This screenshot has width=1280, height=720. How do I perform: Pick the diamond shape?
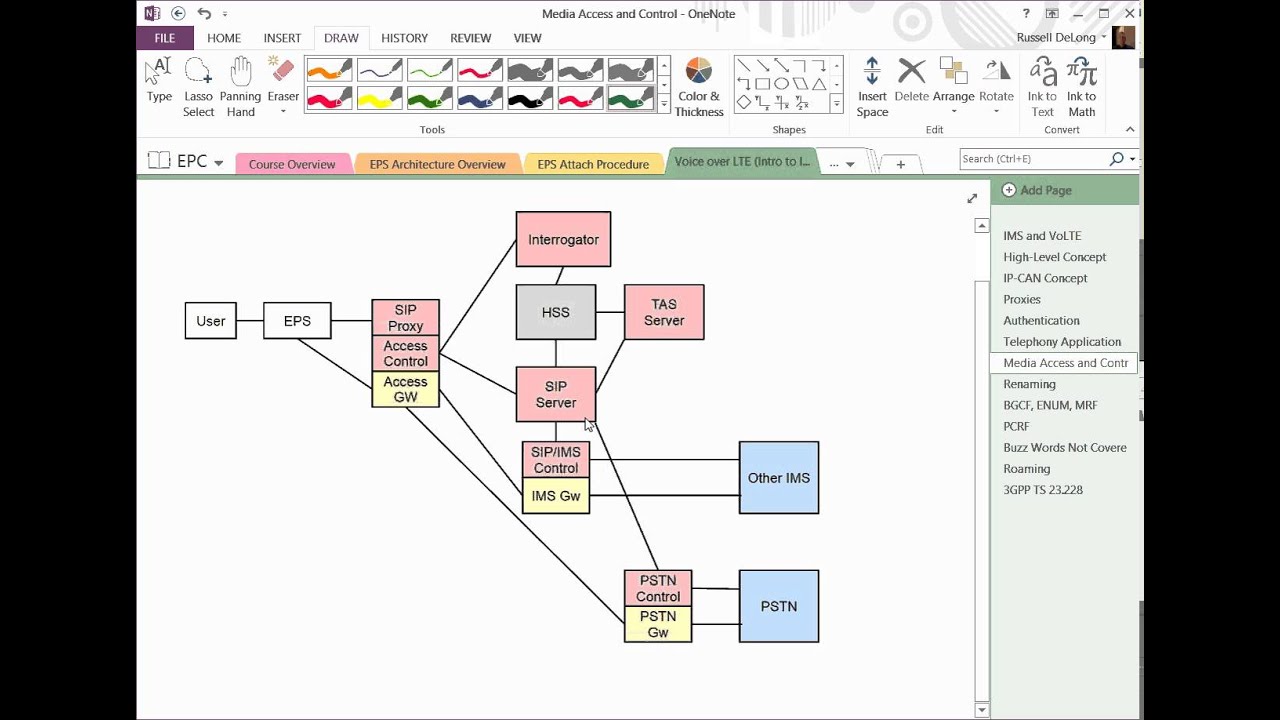pos(743,102)
